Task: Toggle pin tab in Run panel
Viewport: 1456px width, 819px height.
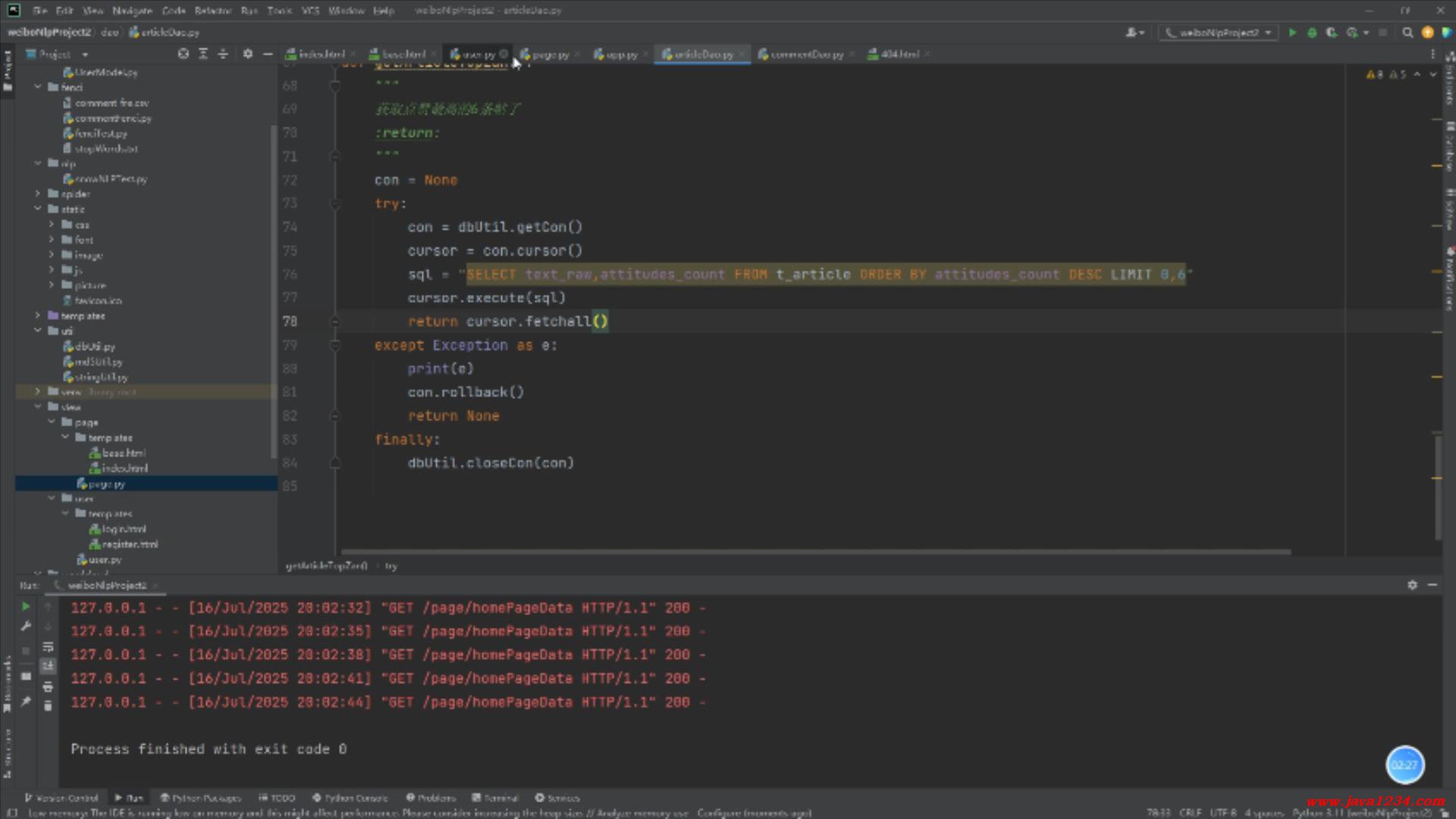Action: click(x=25, y=701)
